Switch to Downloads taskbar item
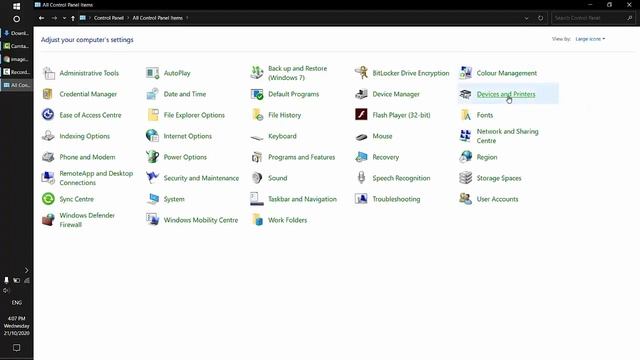Viewport: 640px width, 360px height. (x=16, y=33)
